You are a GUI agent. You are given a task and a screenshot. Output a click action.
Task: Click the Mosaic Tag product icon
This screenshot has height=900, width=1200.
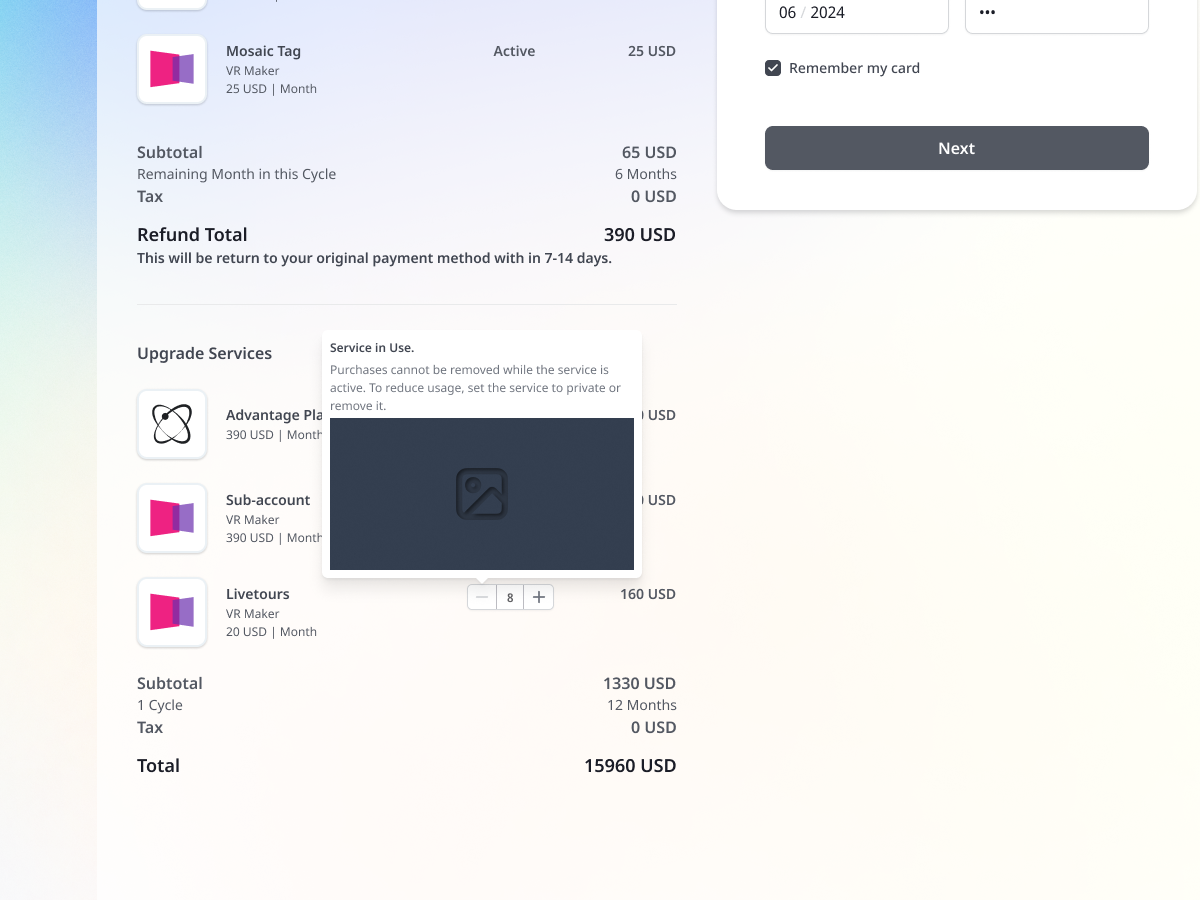[172, 70]
